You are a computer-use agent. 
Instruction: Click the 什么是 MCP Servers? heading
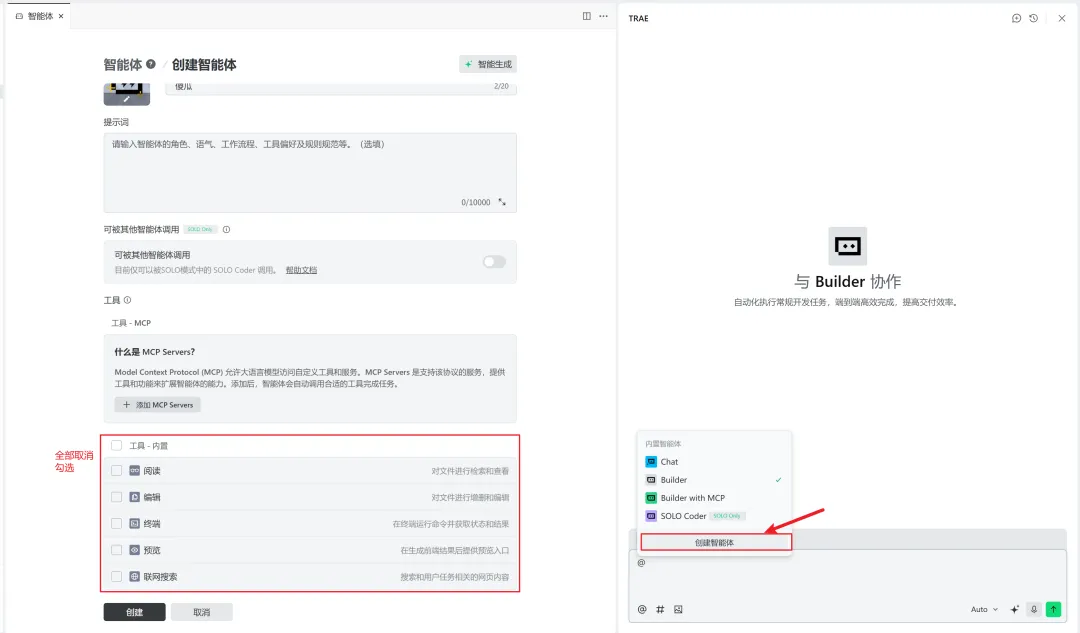pos(154,352)
